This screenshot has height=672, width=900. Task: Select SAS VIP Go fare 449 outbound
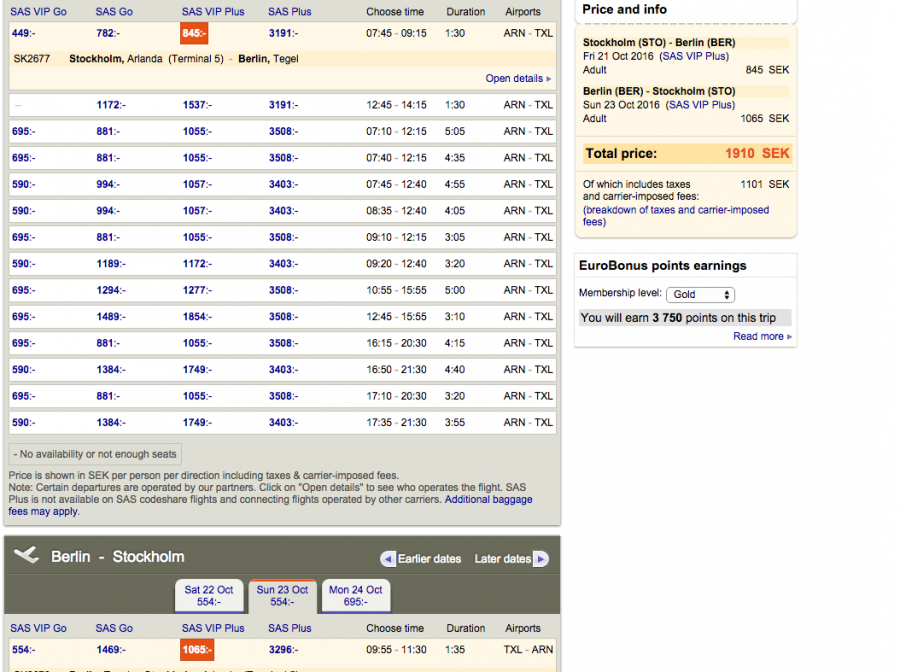(x=22, y=33)
